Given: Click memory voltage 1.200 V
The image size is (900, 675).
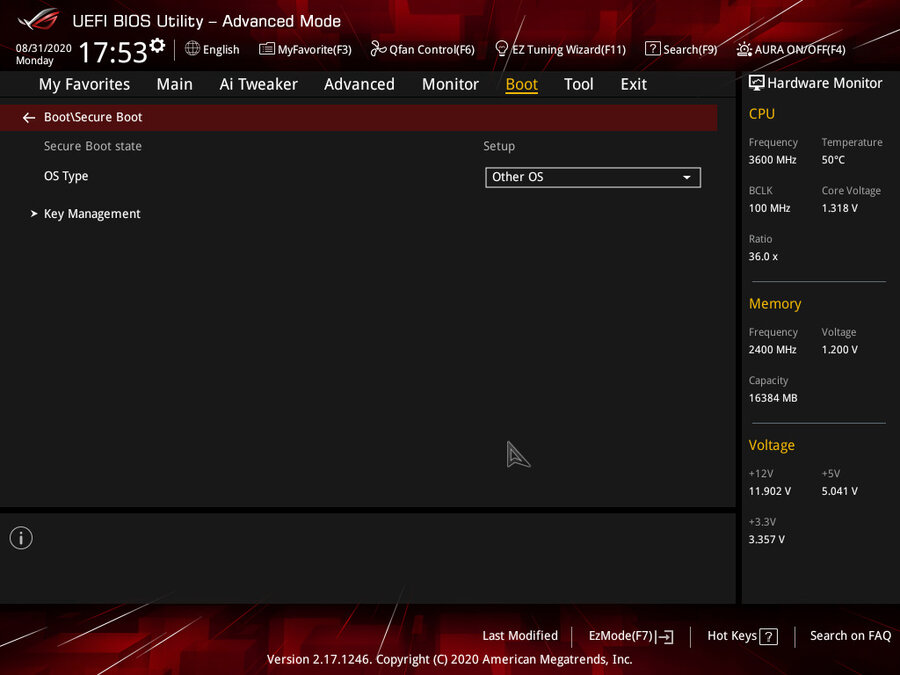Looking at the screenshot, I should pos(839,350).
